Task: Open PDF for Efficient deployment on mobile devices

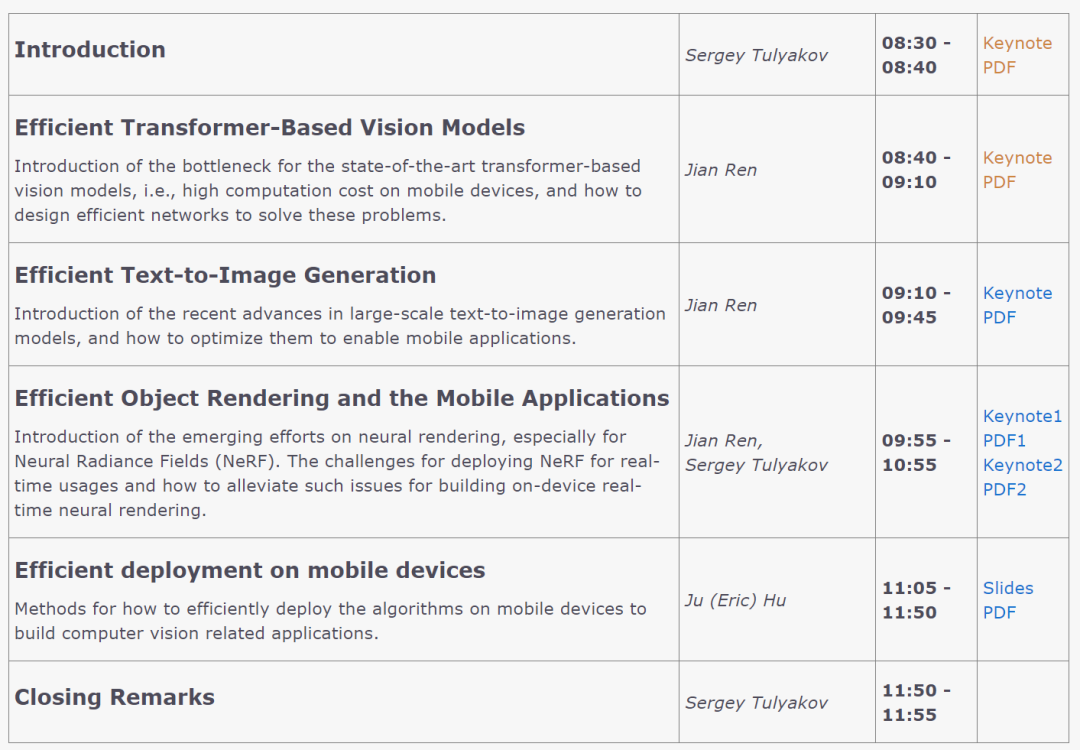Action: 999,612
